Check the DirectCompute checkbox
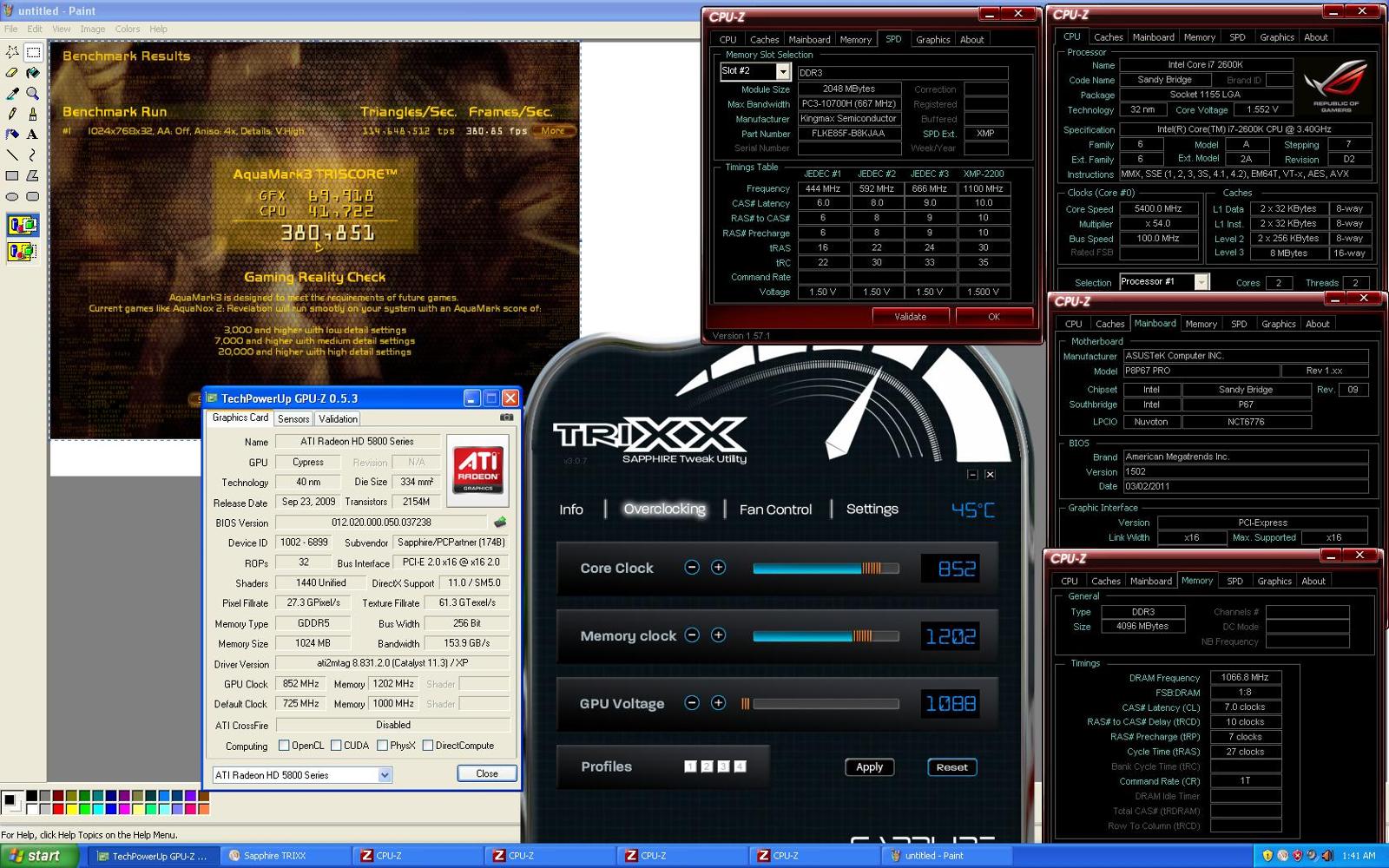This screenshot has width=1389, height=868. pyautogui.click(x=427, y=746)
